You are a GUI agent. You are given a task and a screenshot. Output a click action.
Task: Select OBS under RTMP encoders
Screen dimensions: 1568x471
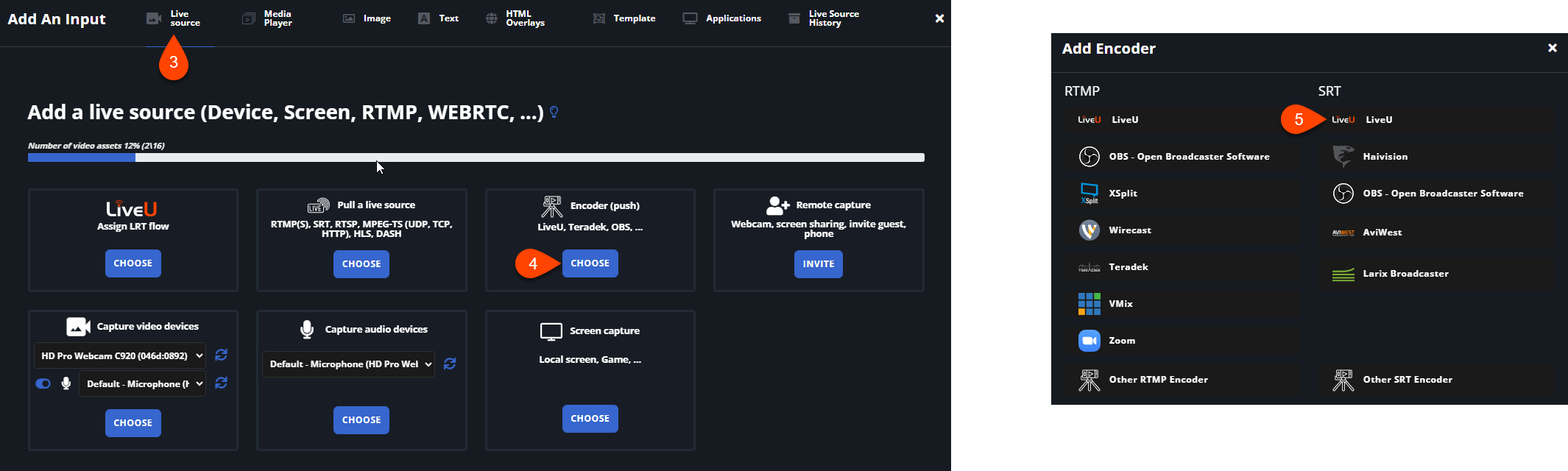tap(1183, 157)
